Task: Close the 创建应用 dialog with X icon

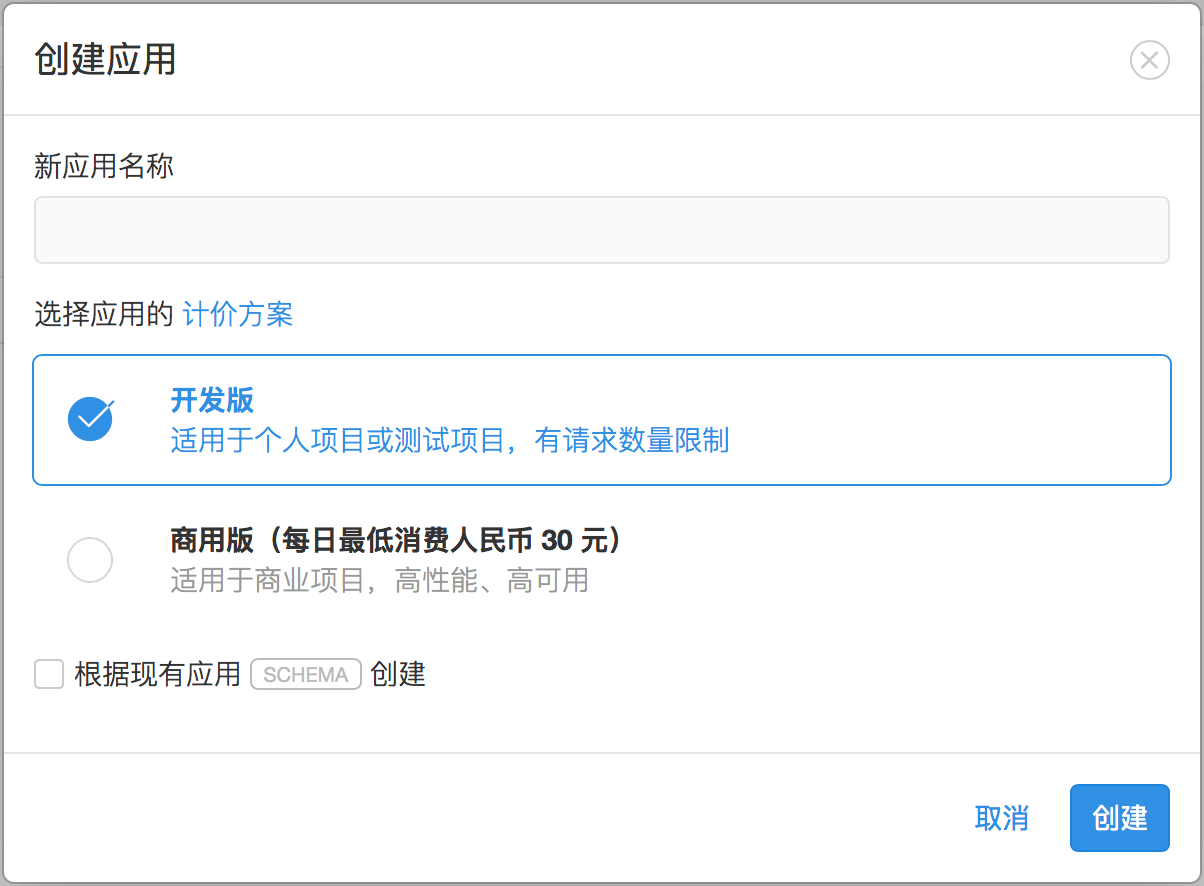Action: tap(1149, 61)
